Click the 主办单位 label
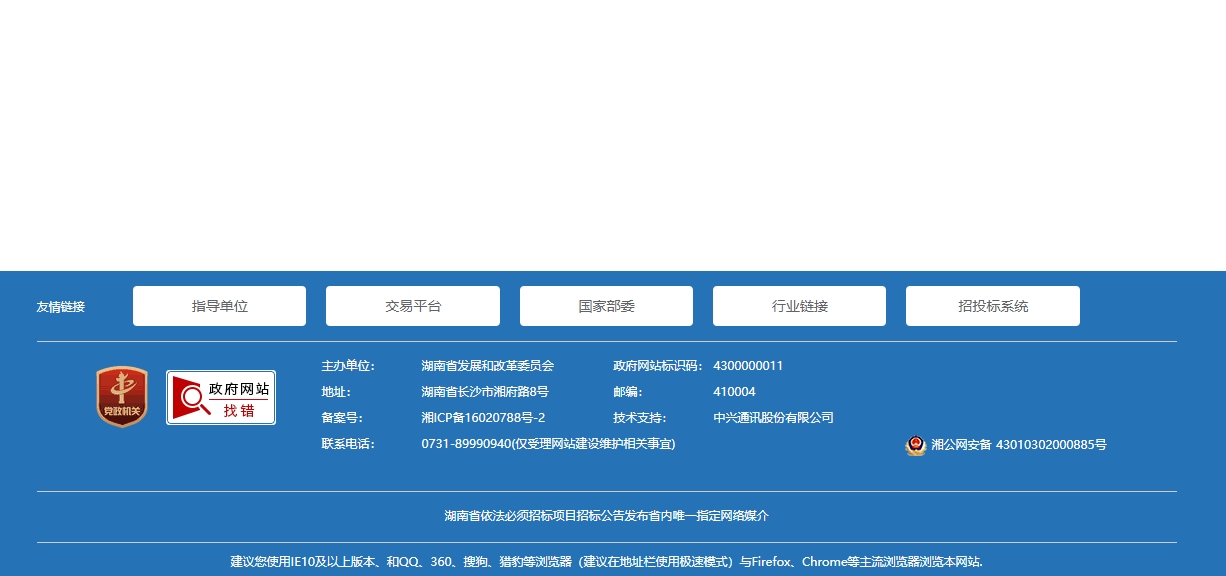The width and height of the screenshot is (1226, 576). (347, 366)
